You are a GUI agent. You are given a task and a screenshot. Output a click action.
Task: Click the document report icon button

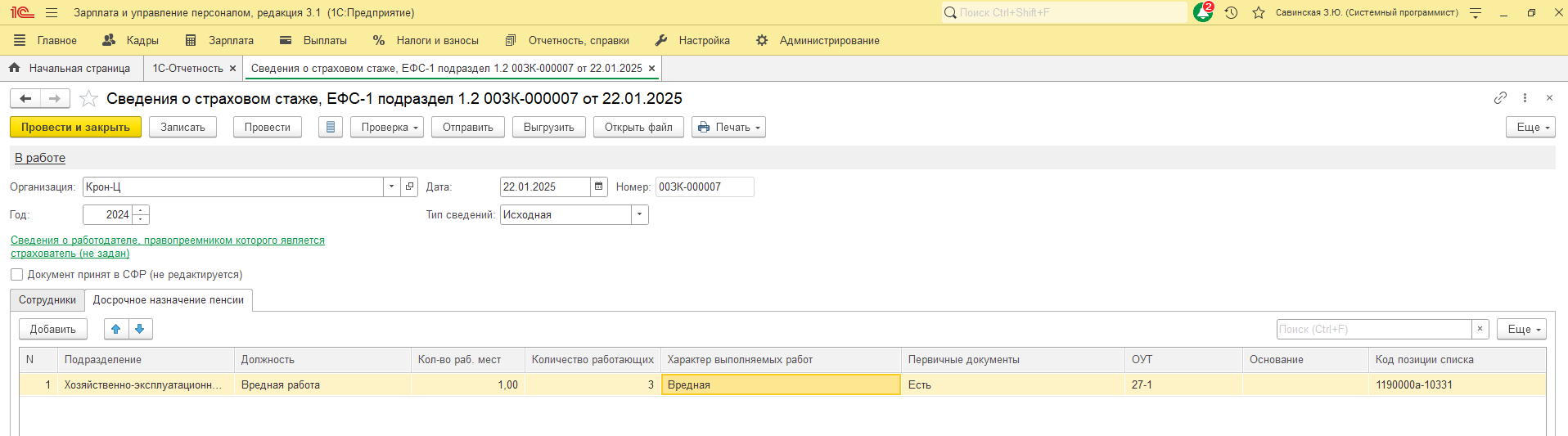pyautogui.click(x=331, y=128)
